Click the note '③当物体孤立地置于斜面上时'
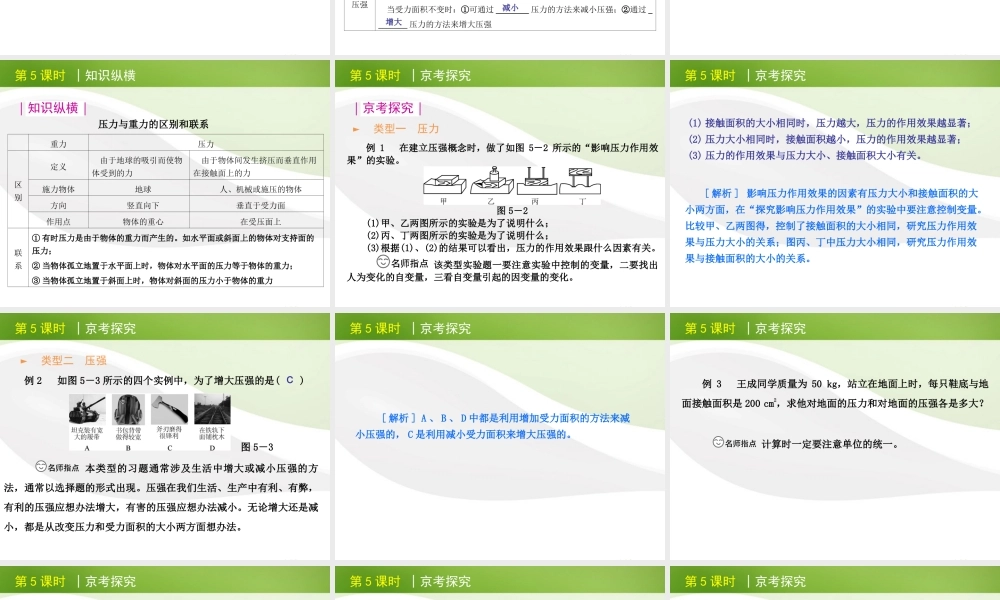 tap(152, 280)
